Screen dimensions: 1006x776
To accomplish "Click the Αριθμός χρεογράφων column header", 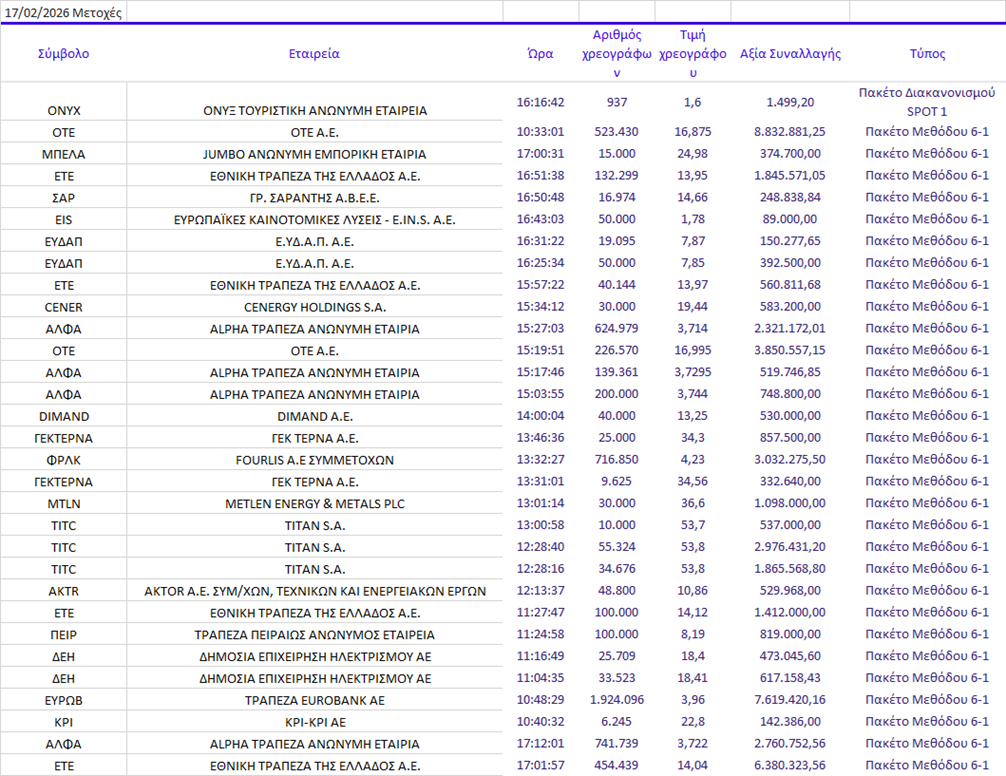I will click(617, 54).
